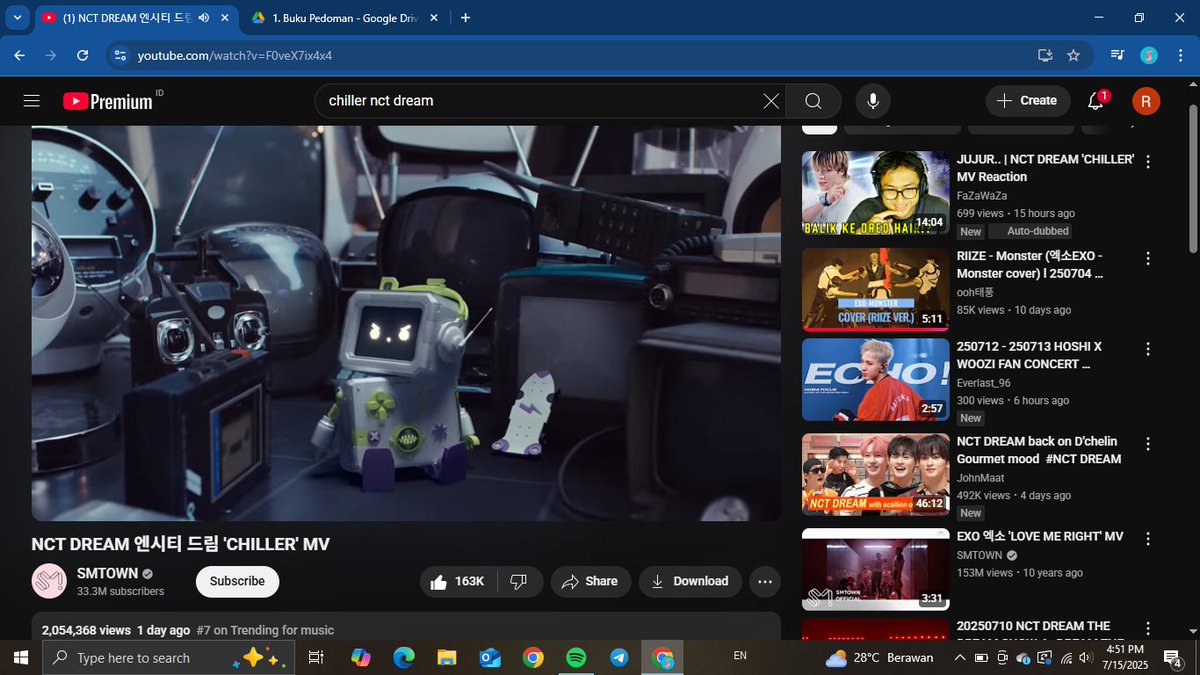Viewport: 1200px width, 675px height.
Task: Open Chrome three-dot menu
Action: [x=1180, y=55]
